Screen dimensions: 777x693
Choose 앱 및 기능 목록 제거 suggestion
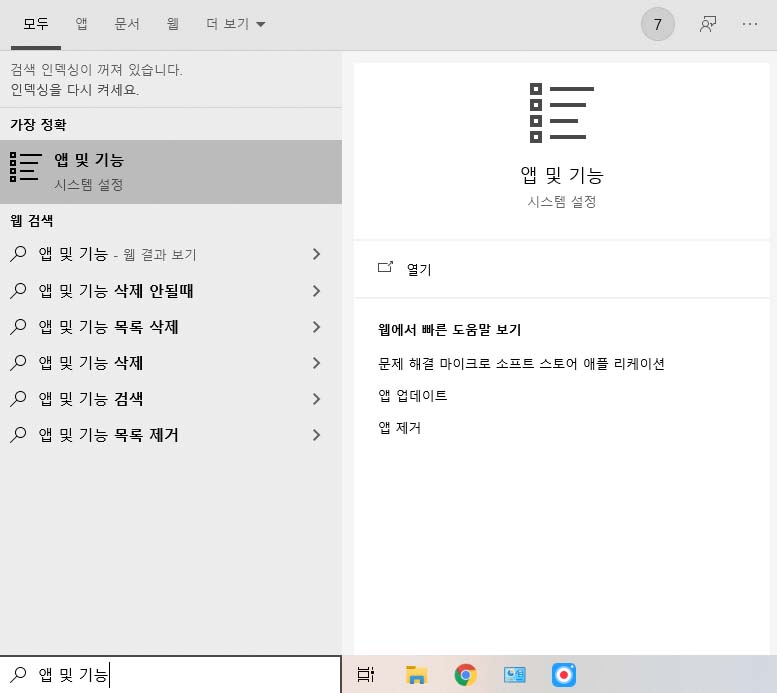click(x=171, y=435)
